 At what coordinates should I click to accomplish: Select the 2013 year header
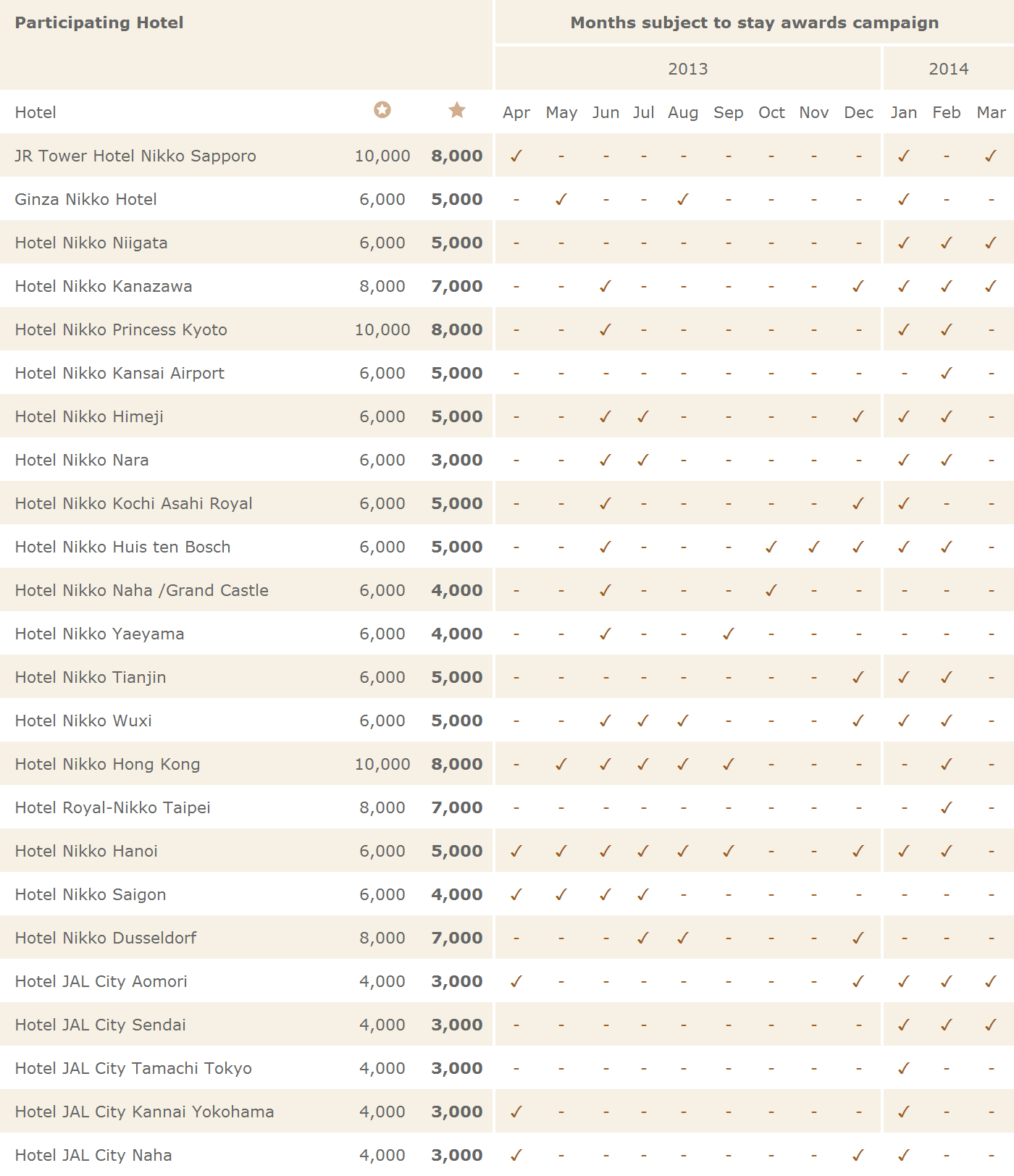point(688,69)
